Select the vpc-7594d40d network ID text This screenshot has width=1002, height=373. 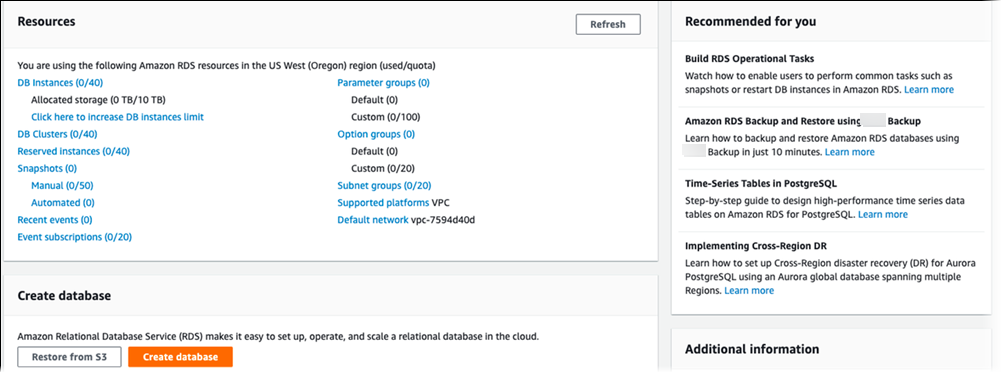[x=443, y=220]
